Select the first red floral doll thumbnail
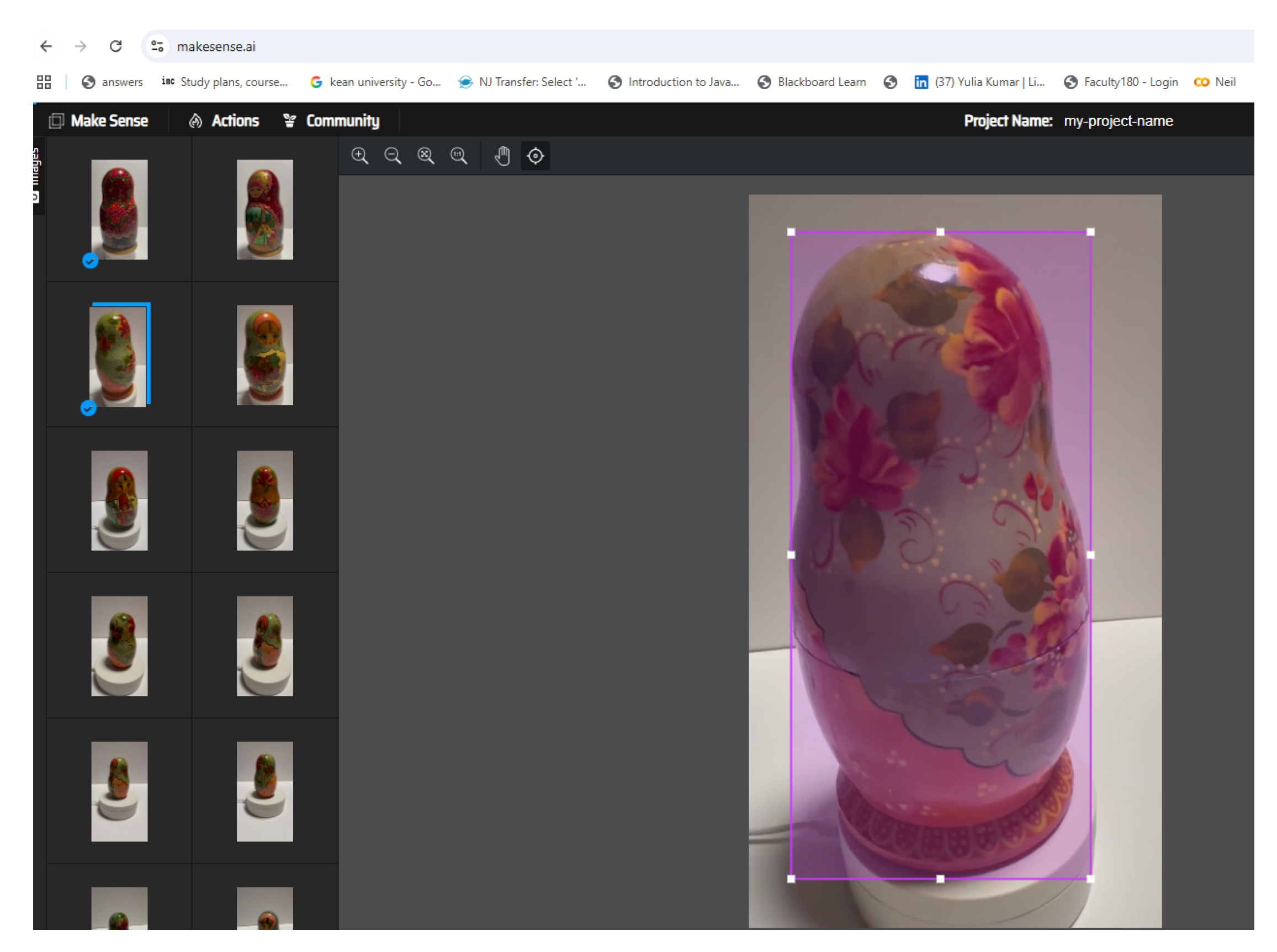This screenshot has height=952, width=1277. coord(119,209)
